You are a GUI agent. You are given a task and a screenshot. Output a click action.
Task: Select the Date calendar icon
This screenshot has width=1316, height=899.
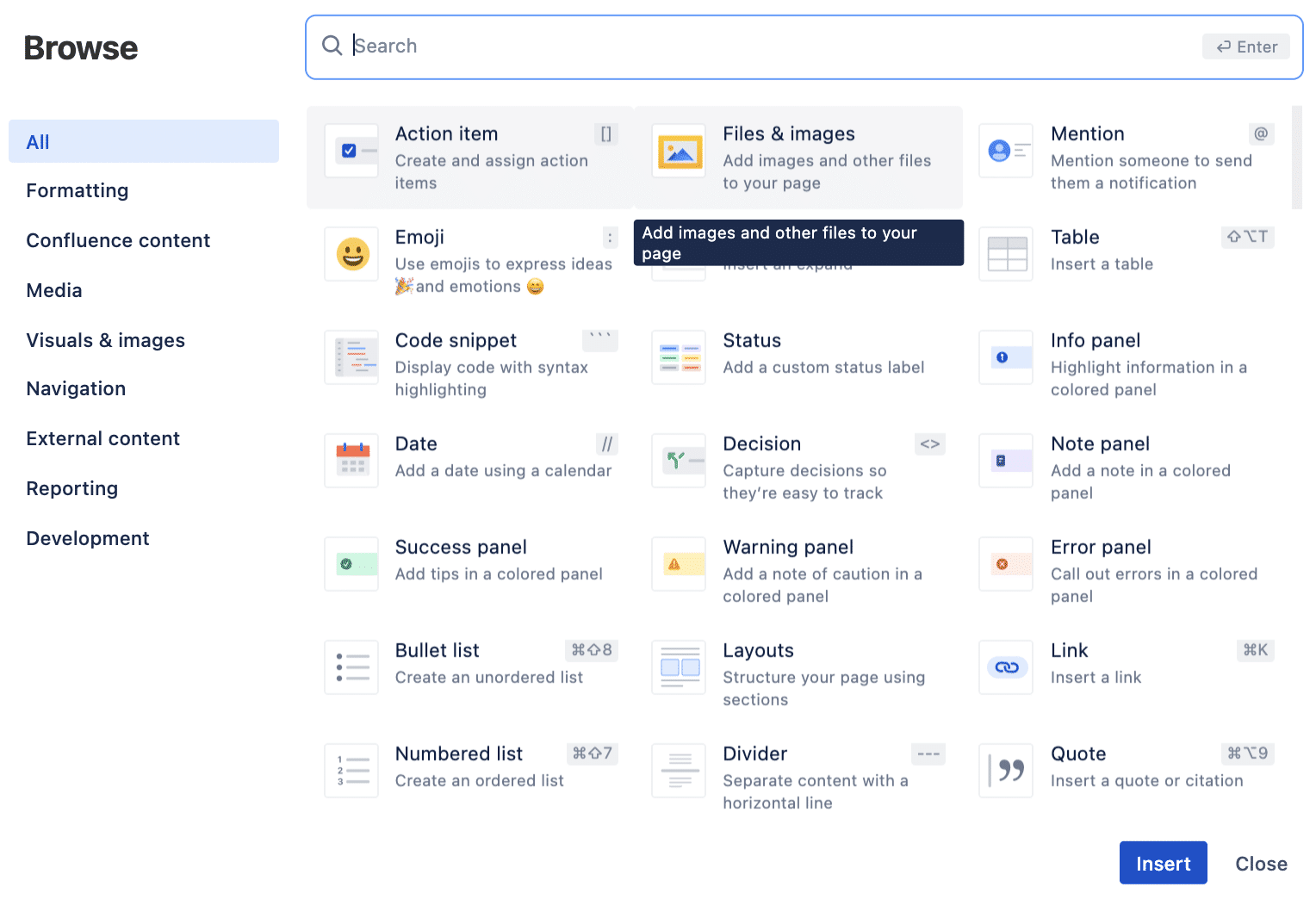(x=351, y=461)
